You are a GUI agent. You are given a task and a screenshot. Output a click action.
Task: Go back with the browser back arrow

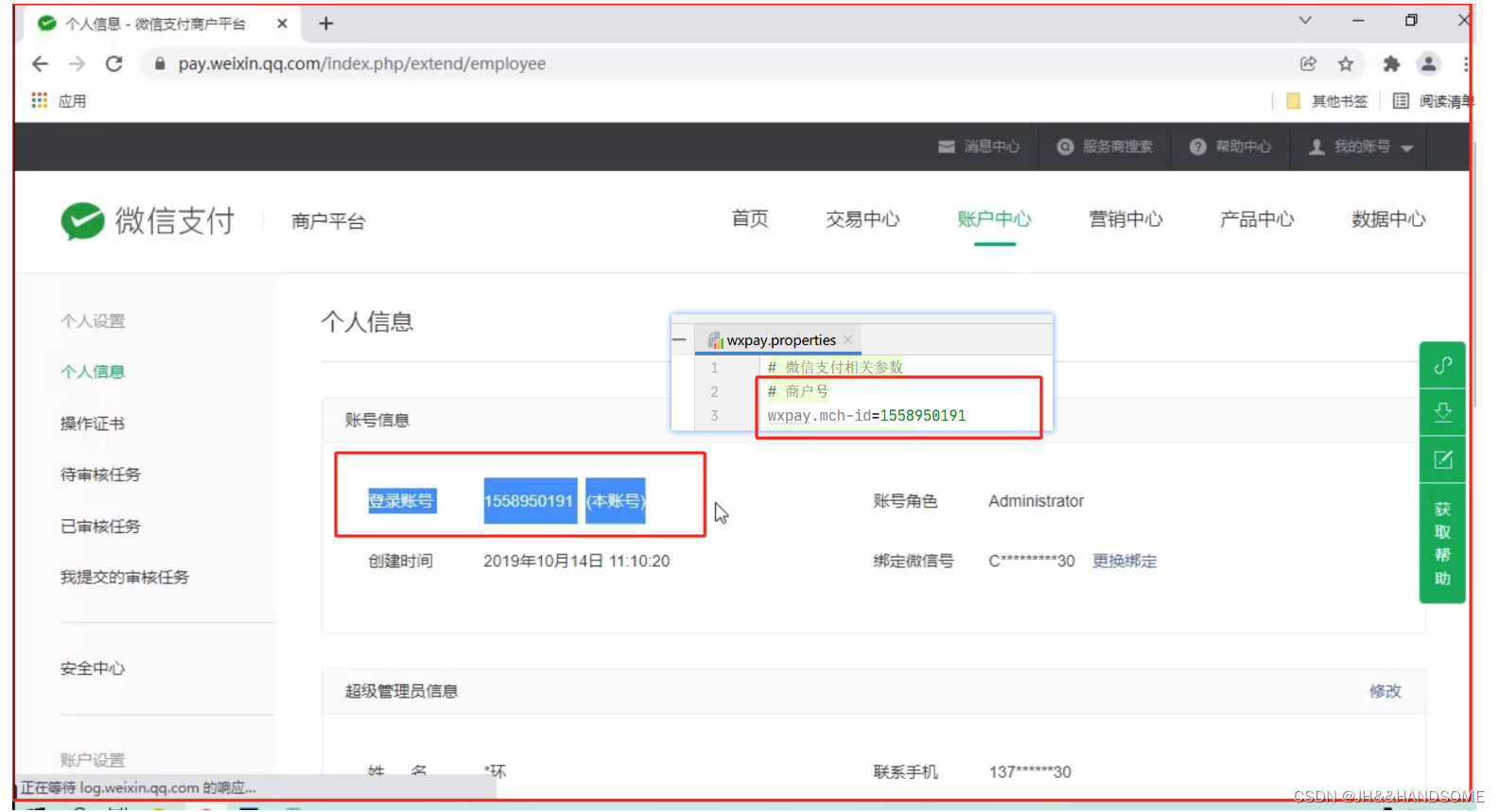point(40,63)
